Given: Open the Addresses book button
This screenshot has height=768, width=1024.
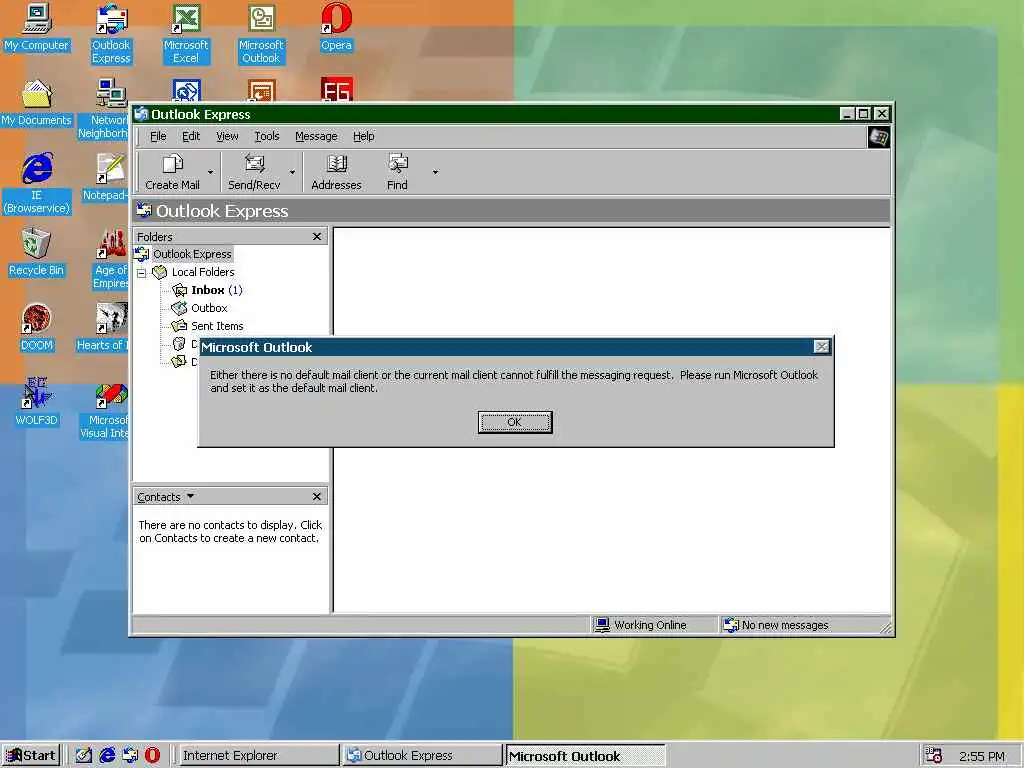Looking at the screenshot, I should (336, 172).
